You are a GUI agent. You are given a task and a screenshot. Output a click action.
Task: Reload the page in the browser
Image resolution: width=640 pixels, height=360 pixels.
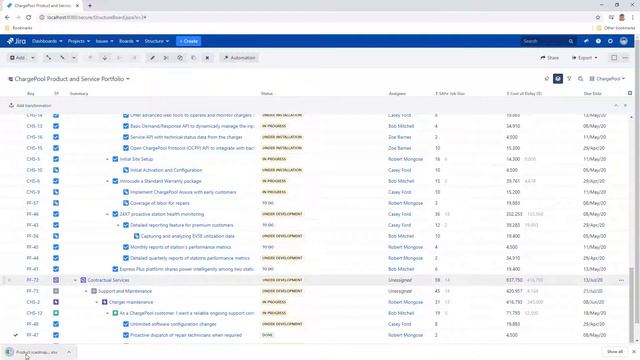coord(29,18)
